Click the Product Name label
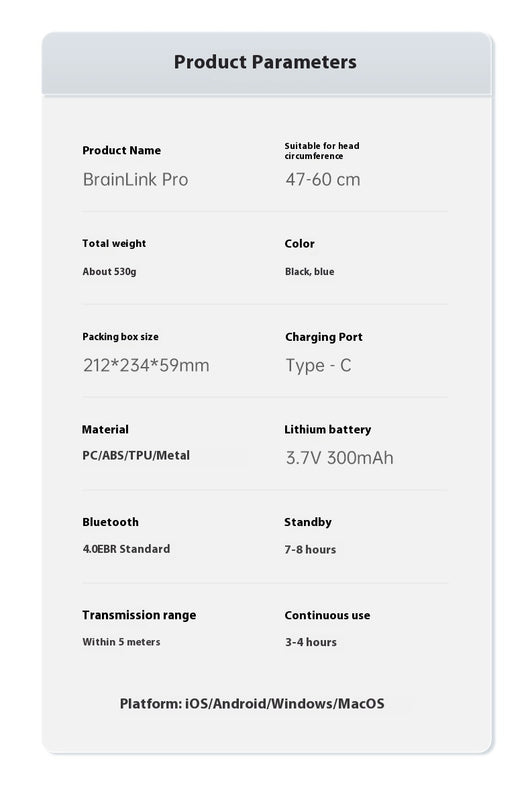Viewport: 530px width, 785px height. (122, 150)
